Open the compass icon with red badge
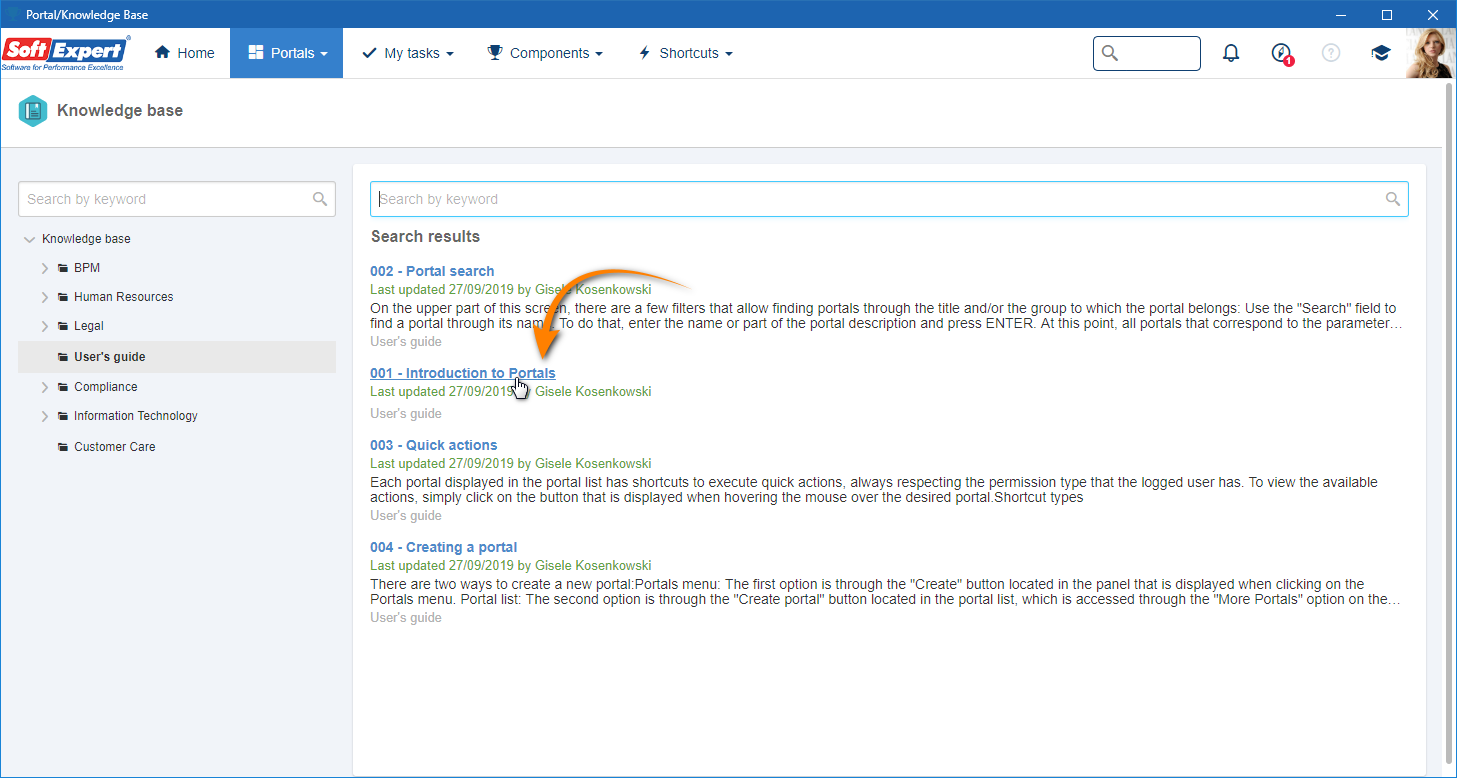Screen dimensions: 1457x778 pos(1281,53)
